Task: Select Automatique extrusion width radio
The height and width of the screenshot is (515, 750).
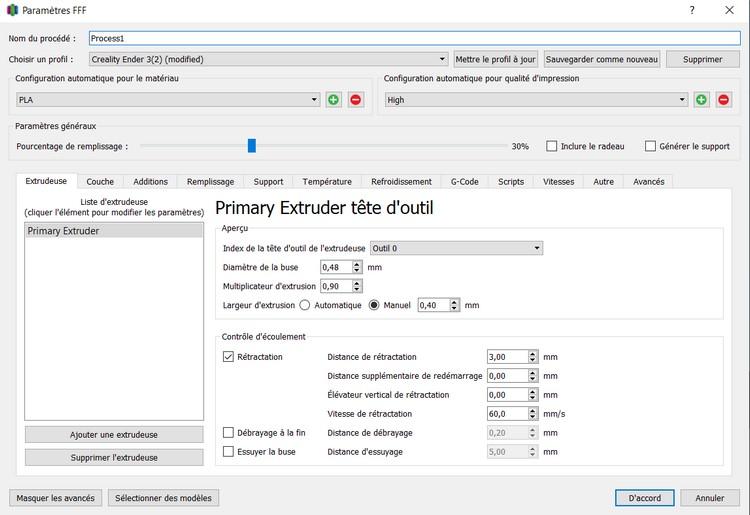Action: (x=305, y=305)
